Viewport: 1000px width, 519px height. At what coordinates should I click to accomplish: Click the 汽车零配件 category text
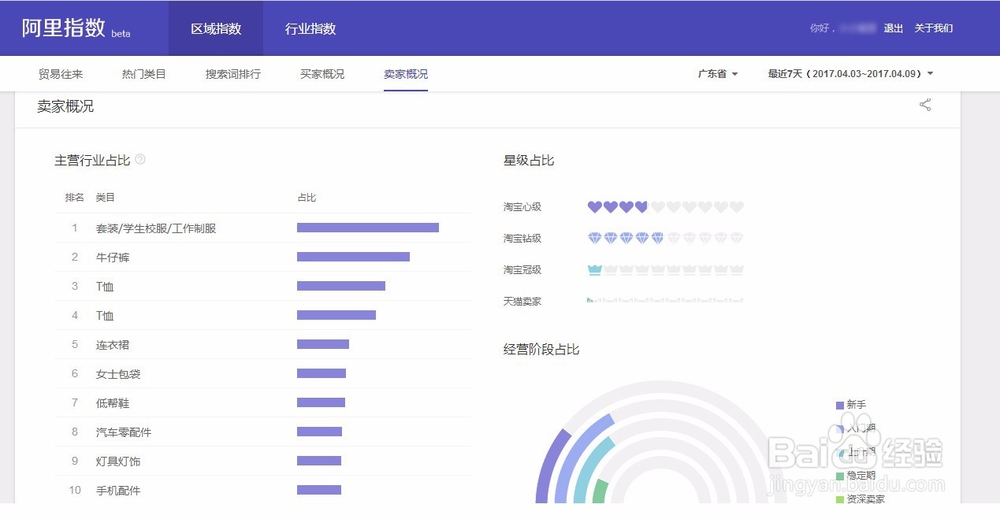coord(124,432)
